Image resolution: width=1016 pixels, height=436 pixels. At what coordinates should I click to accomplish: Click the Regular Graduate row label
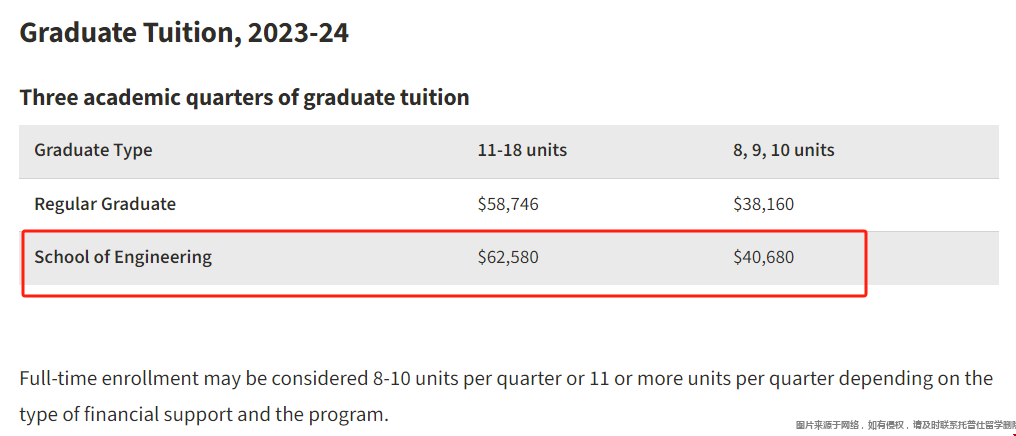tap(105, 204)
